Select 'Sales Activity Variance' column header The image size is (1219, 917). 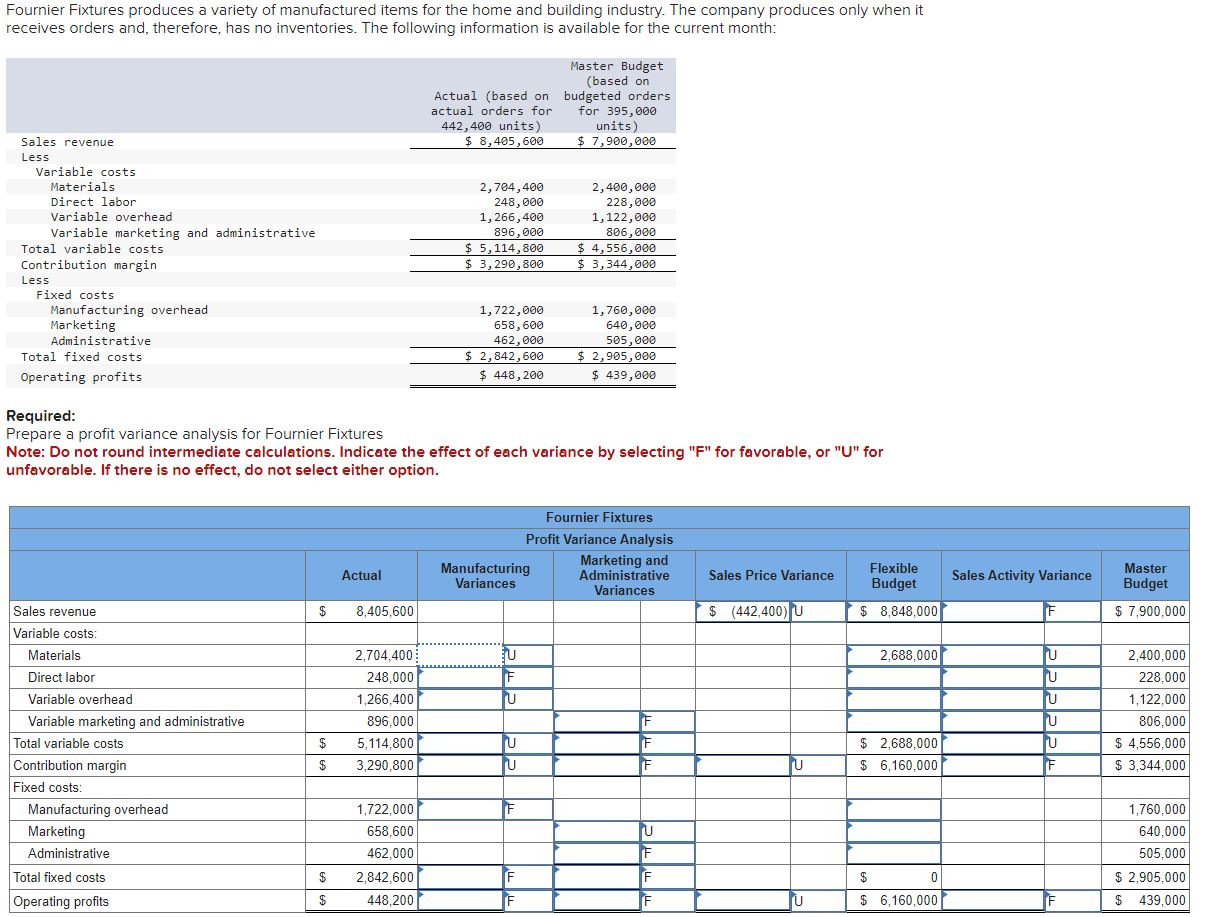(x=1021, y=576)
